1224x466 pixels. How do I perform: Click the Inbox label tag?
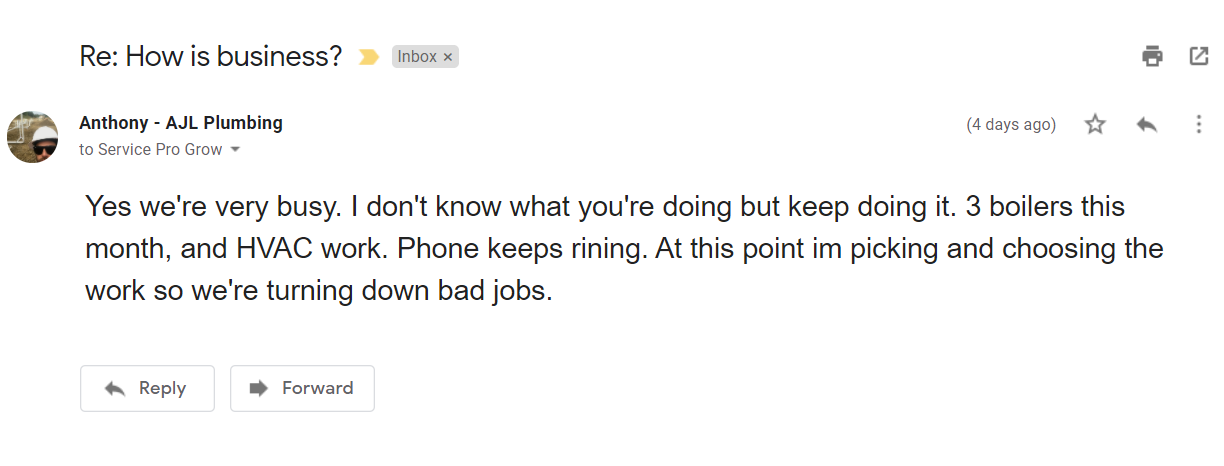point(417,57)
